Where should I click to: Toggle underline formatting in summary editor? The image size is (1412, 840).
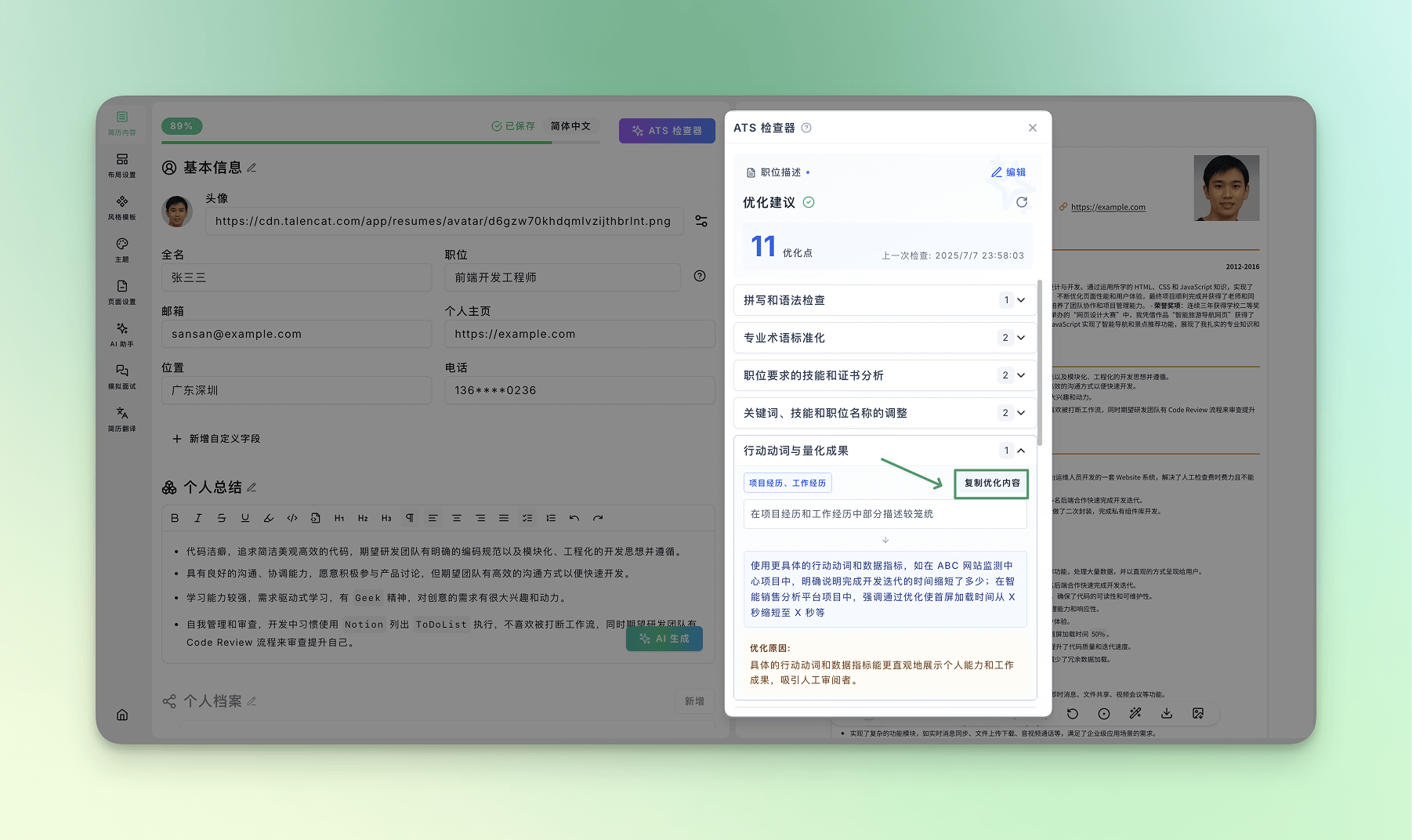[245, 518]
